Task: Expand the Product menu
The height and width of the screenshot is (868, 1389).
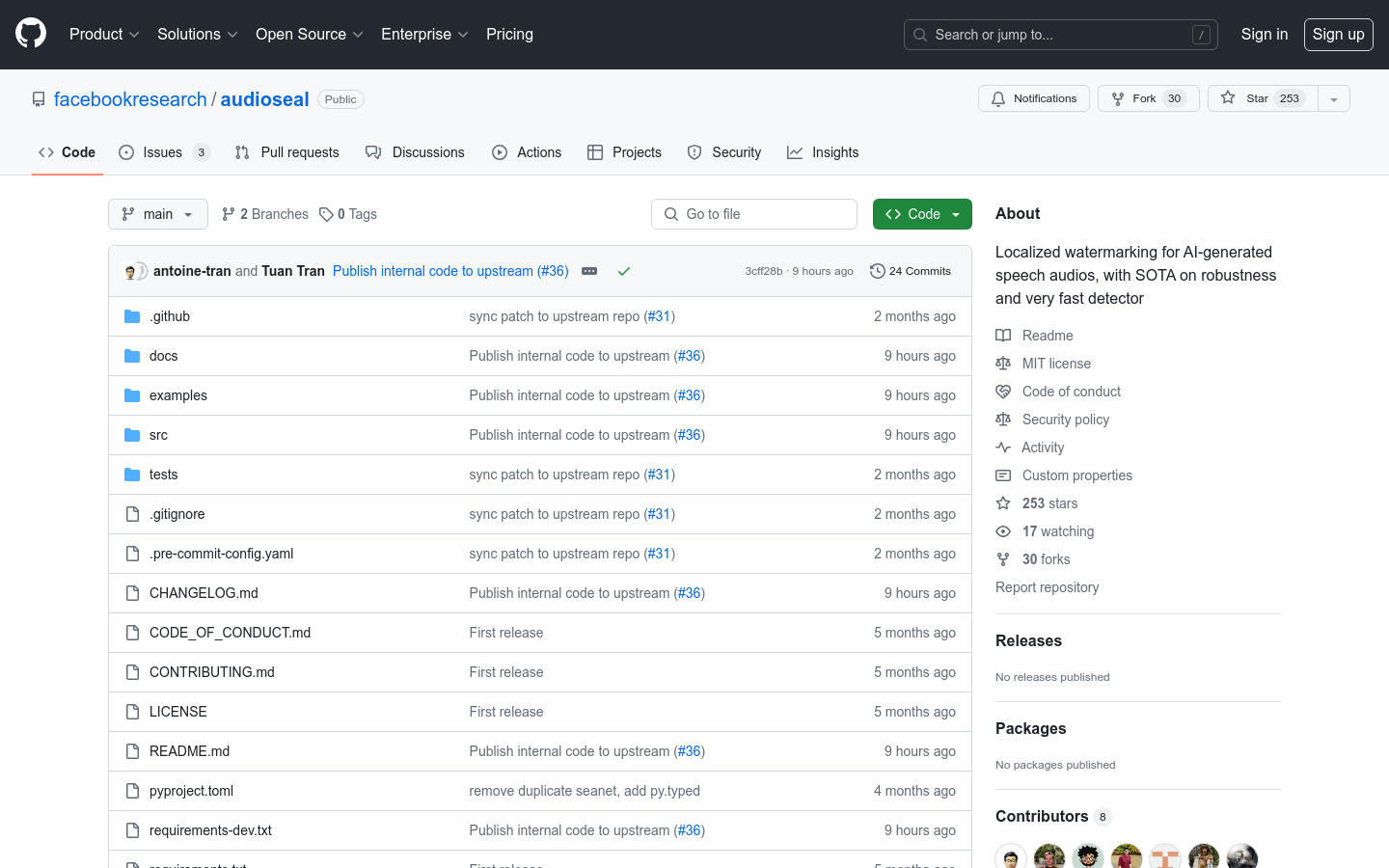Action: tap(104, 35)
